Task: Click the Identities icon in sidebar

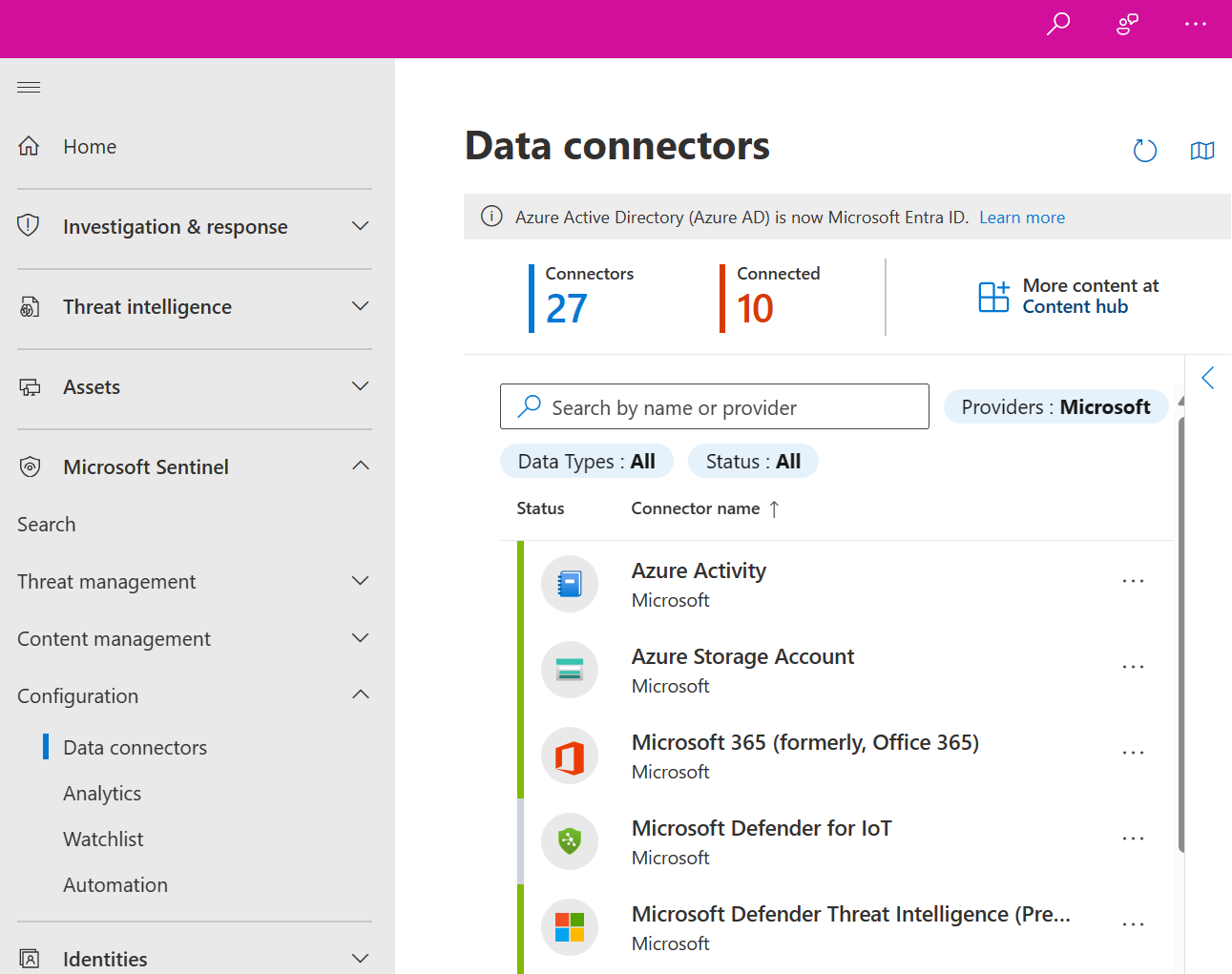Action: point(29,959)
